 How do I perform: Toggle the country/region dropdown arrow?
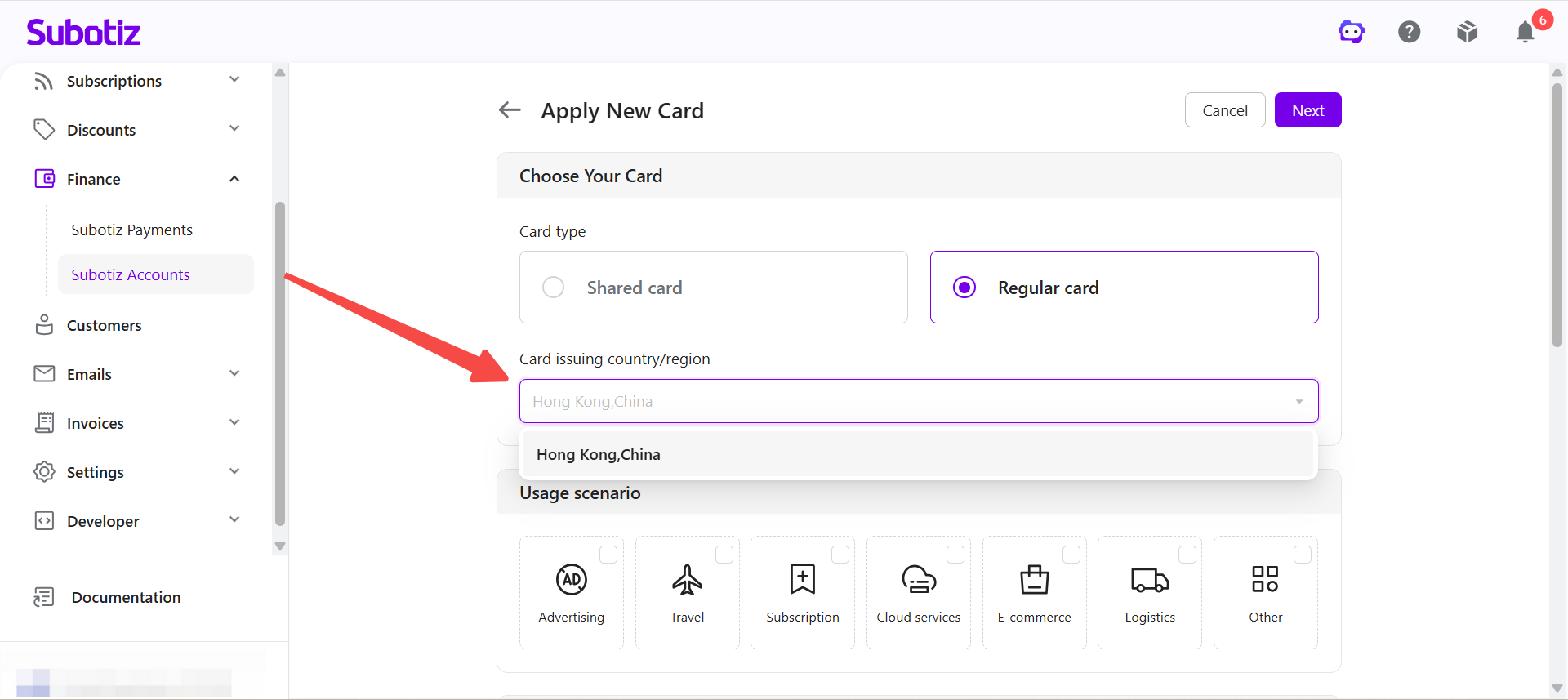point(1299,401)
